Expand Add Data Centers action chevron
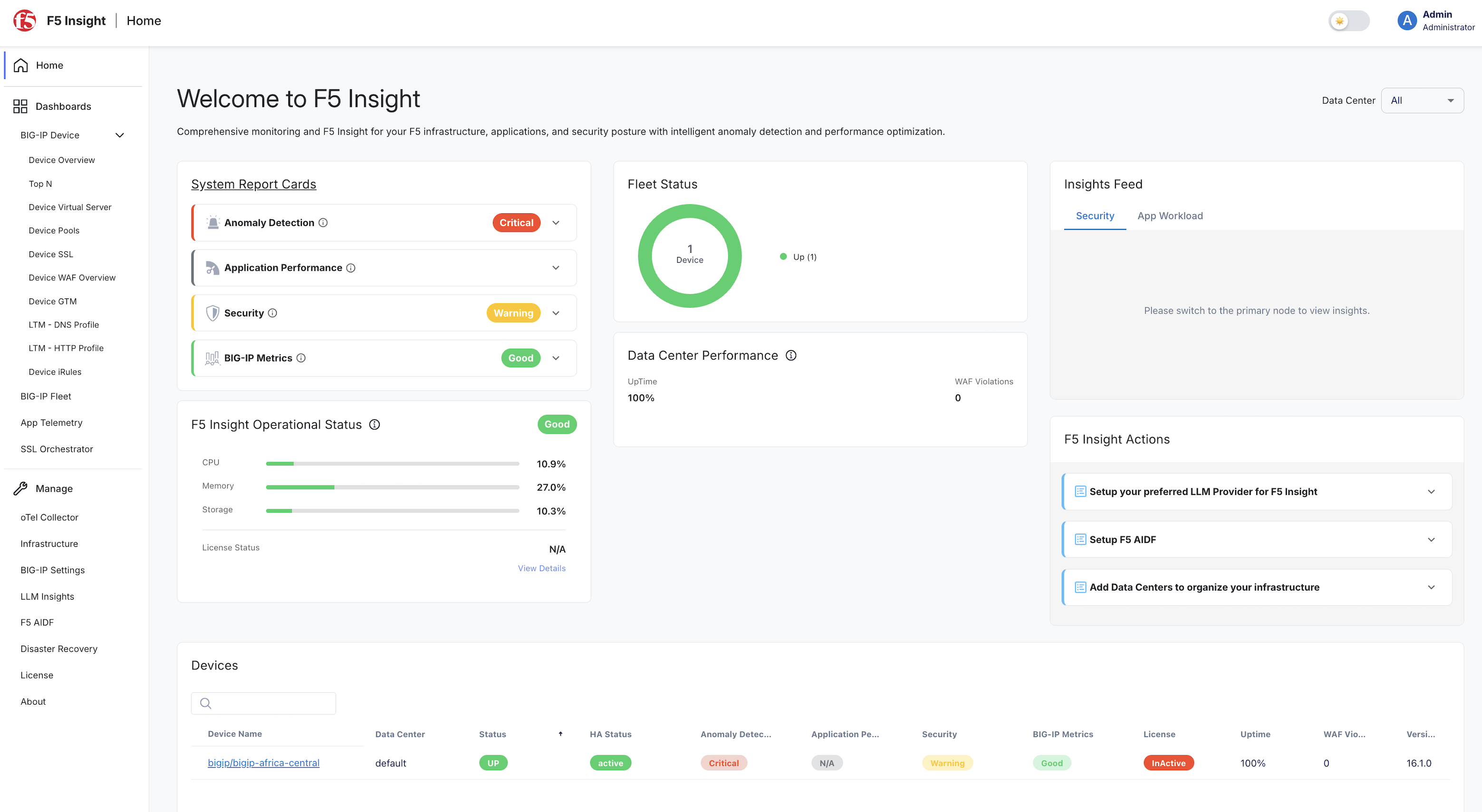The image size is (1482, 812). click(1431, 587)
